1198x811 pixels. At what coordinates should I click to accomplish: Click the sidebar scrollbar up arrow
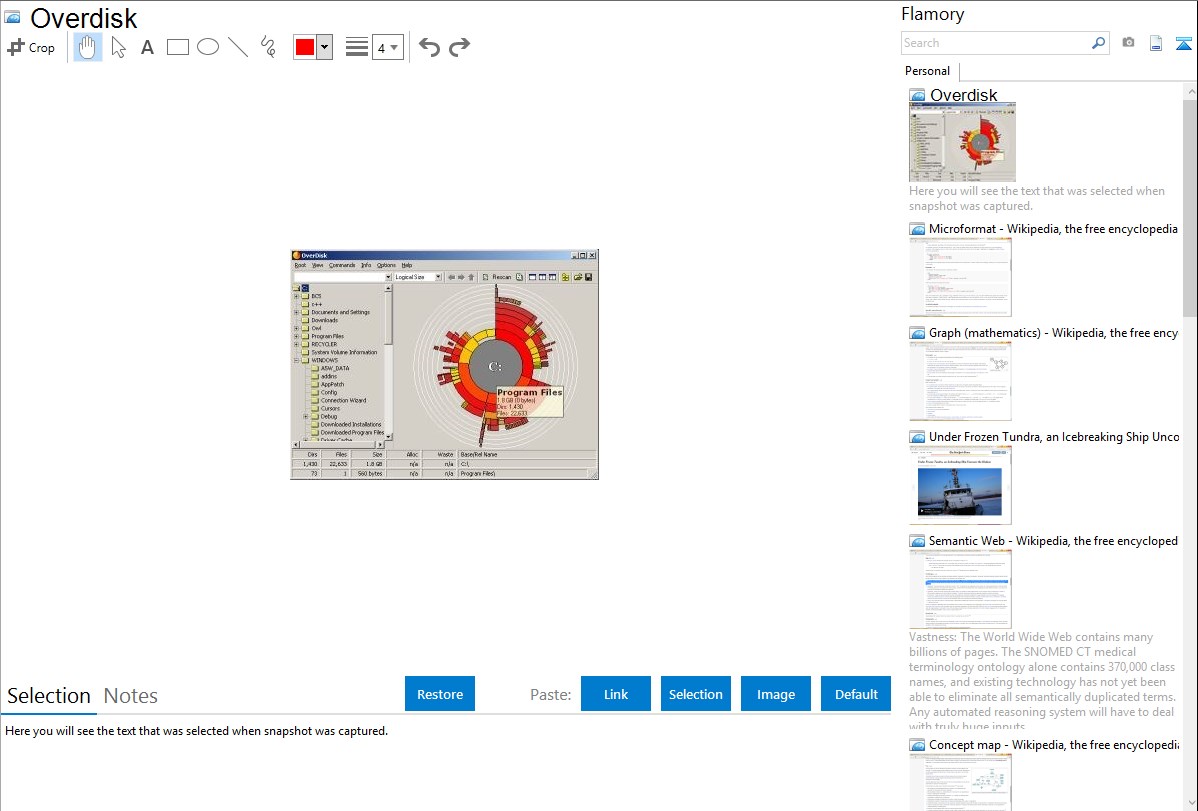pos(1190,91)
